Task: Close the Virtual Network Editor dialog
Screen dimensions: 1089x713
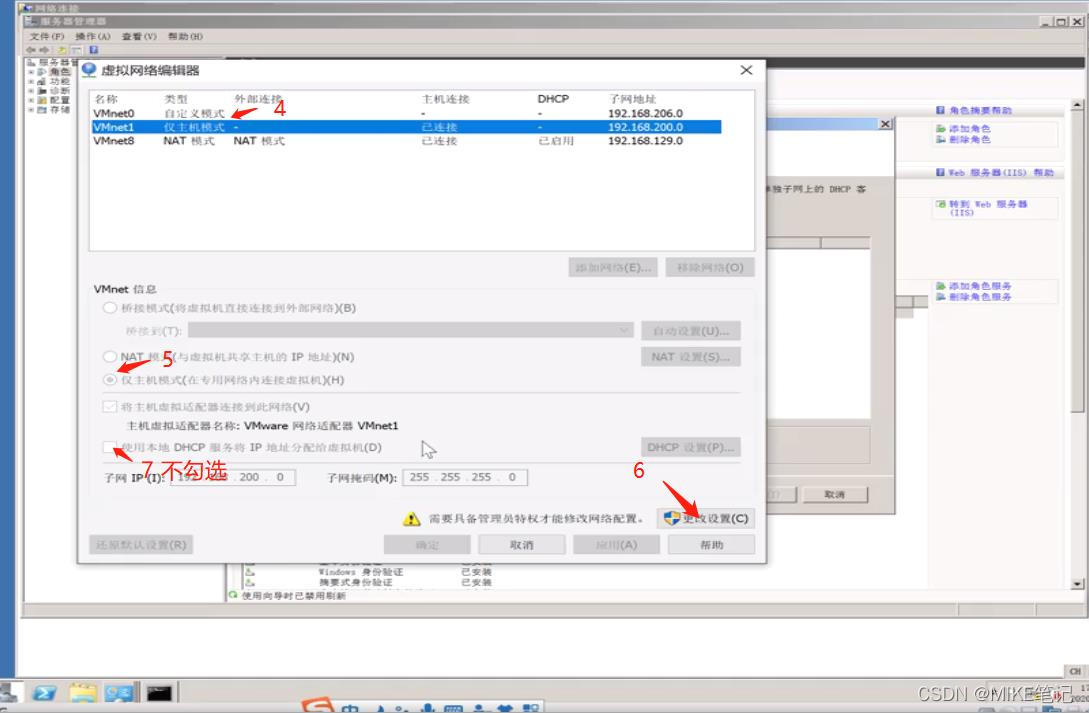Action: pyautogui.click(x=746, y=70)
